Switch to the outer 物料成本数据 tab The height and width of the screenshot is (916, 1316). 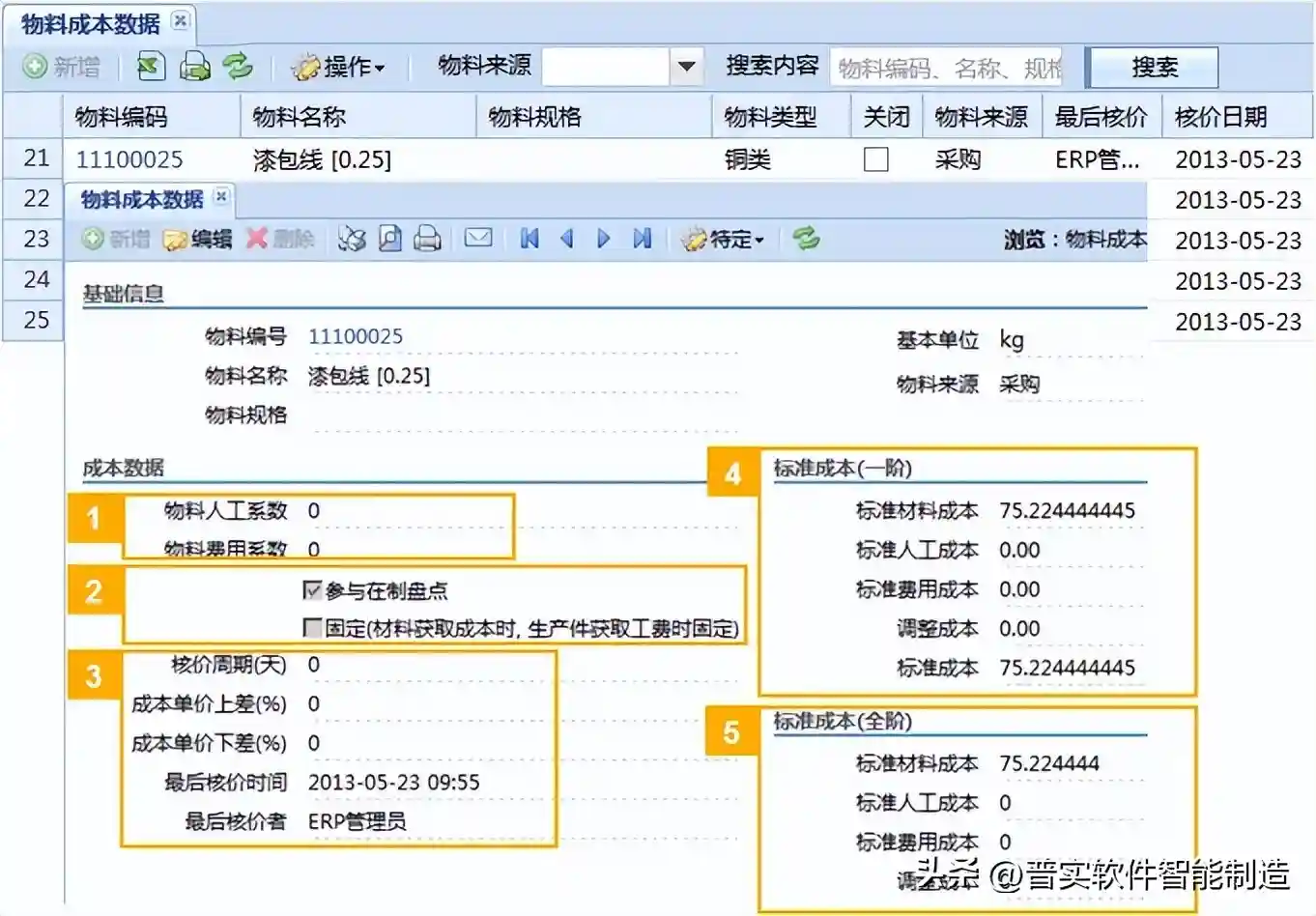coord(90,23)
